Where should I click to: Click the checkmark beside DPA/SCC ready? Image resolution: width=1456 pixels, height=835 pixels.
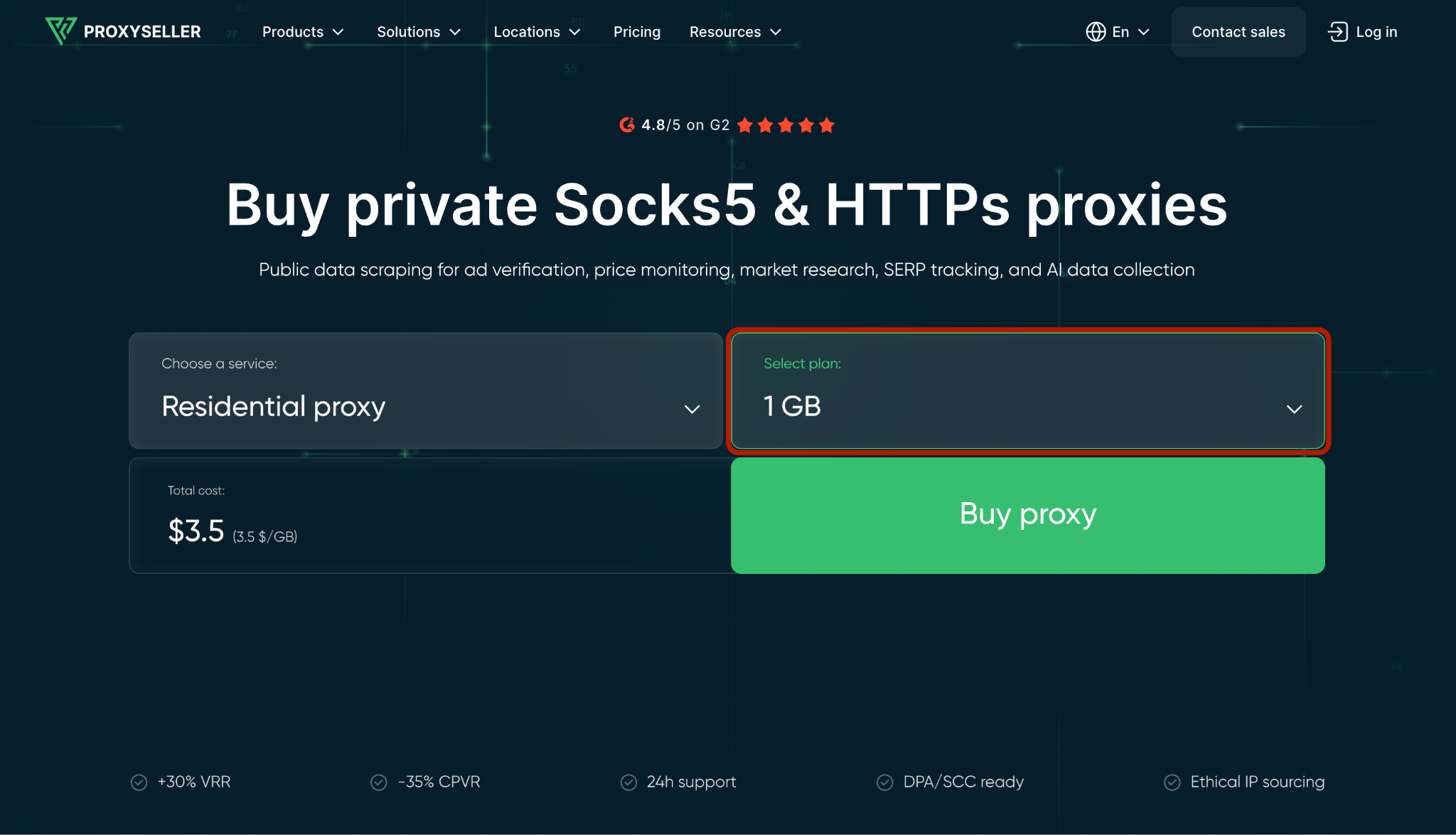tap(885, 782)
